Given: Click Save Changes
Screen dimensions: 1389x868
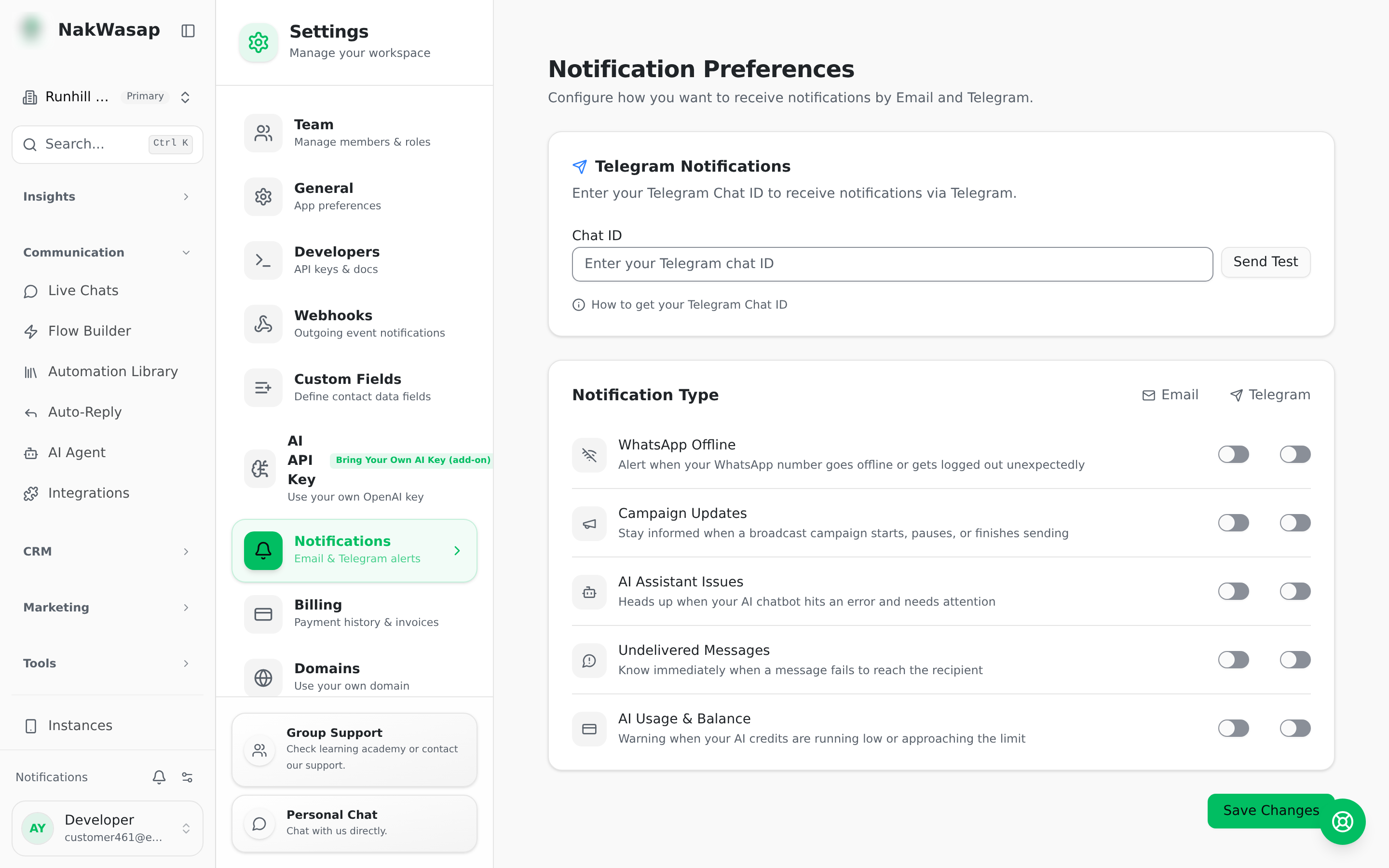Looking at the screenshot, I should 1271,810.
